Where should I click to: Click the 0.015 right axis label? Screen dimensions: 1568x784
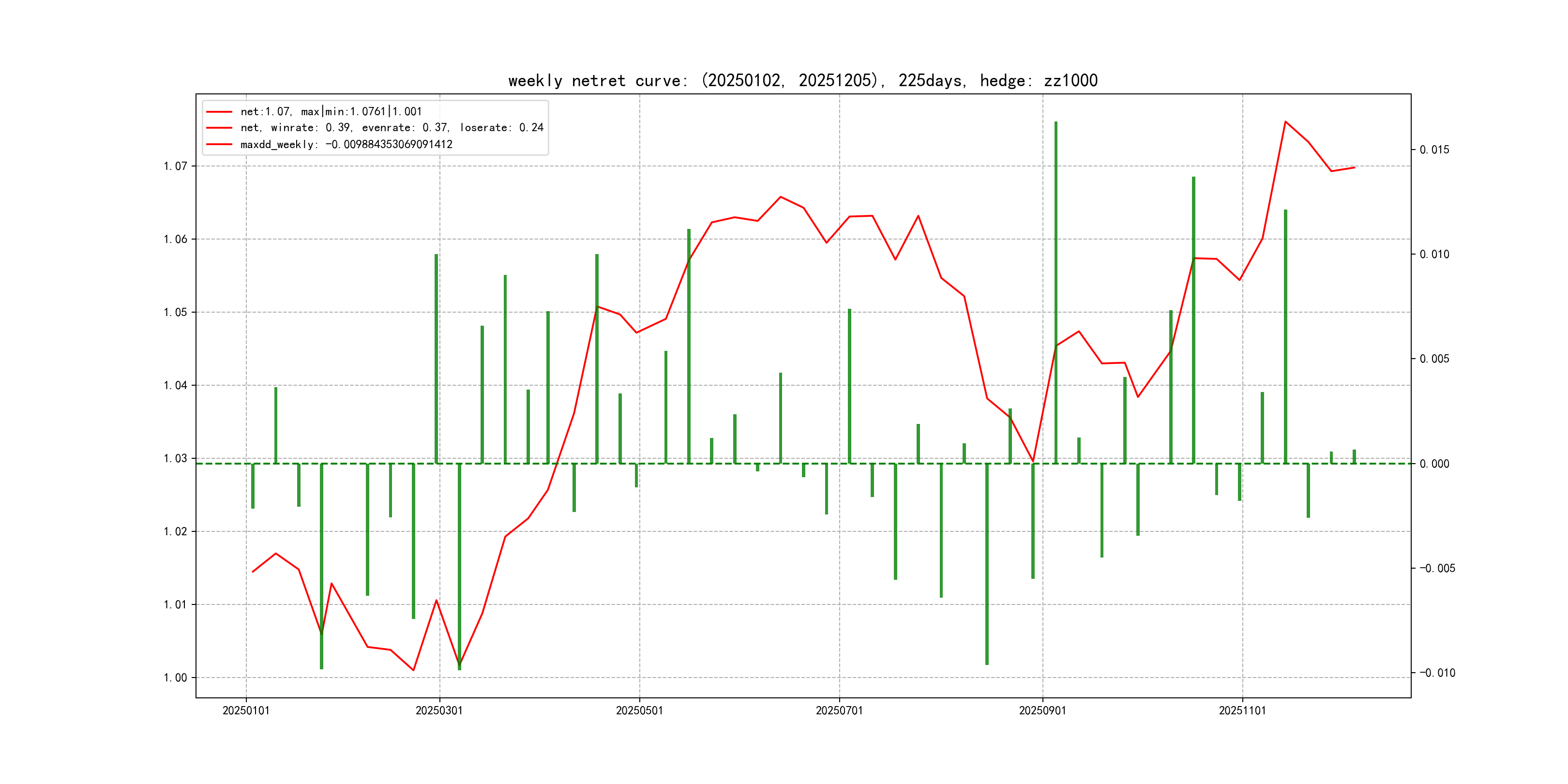(1434, 150)
